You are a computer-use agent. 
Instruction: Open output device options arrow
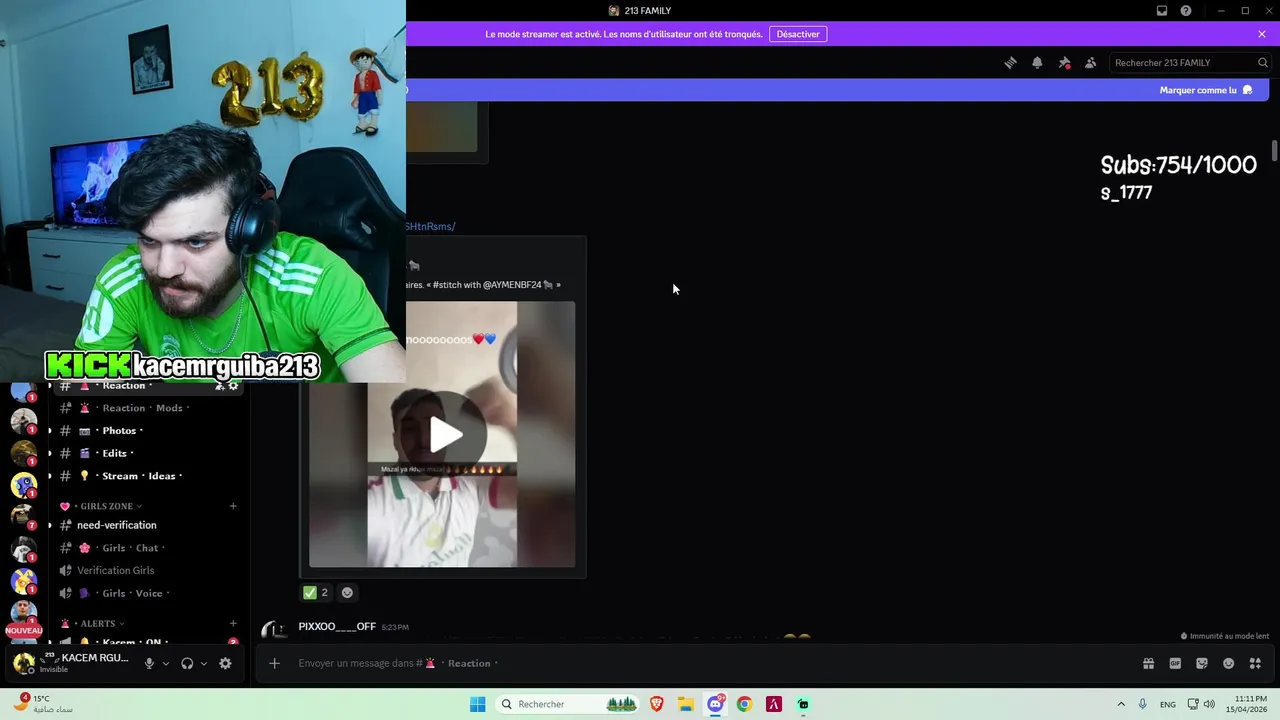coord(204,663)
